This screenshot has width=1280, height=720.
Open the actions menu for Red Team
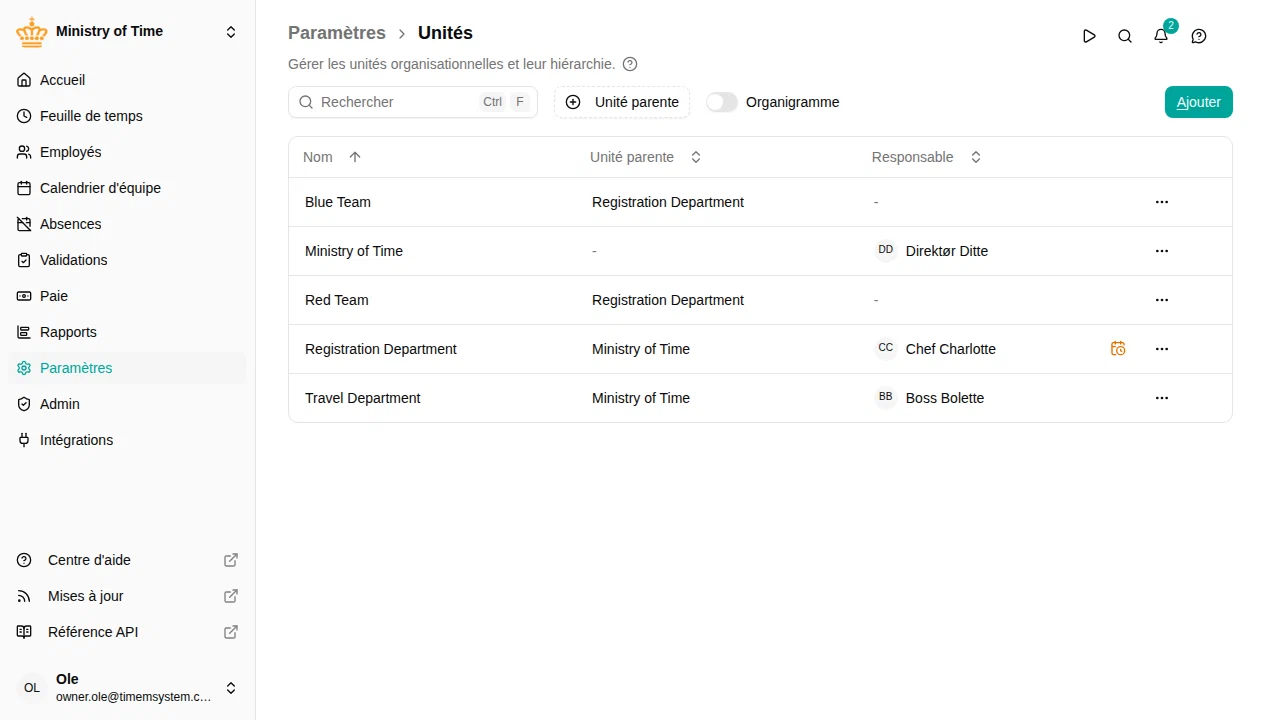(x=1162, y=300)
